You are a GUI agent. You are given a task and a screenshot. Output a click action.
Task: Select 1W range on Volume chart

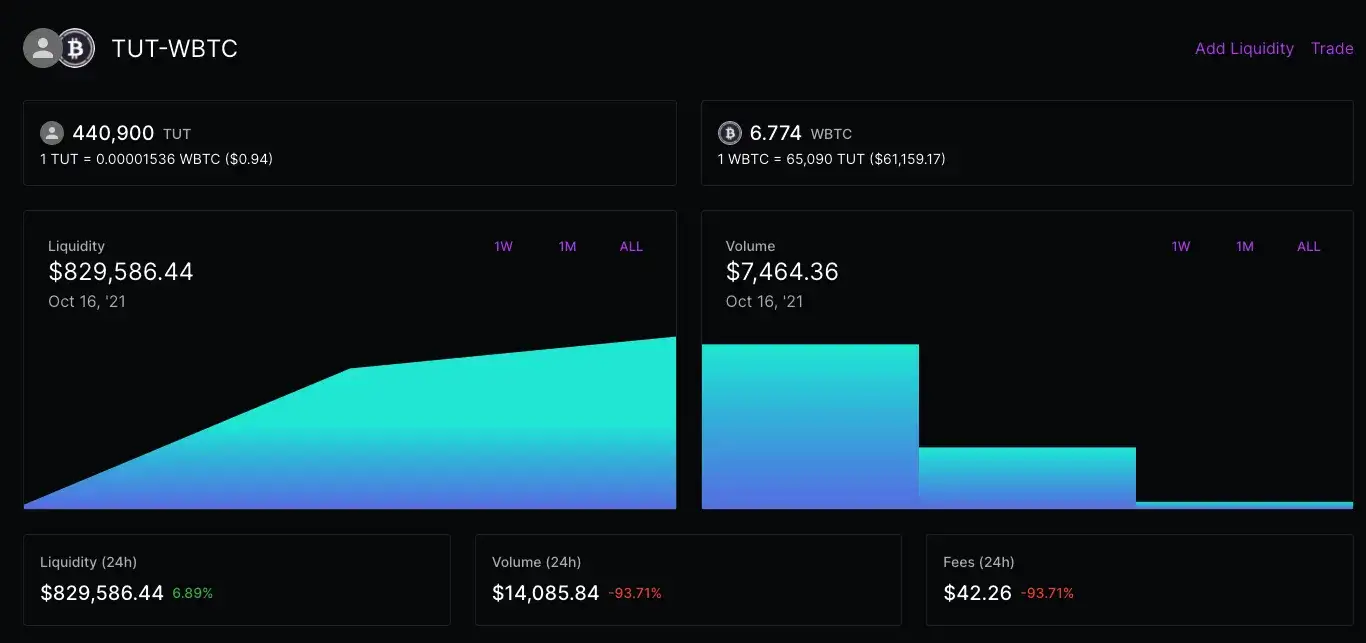(1181, 246)
